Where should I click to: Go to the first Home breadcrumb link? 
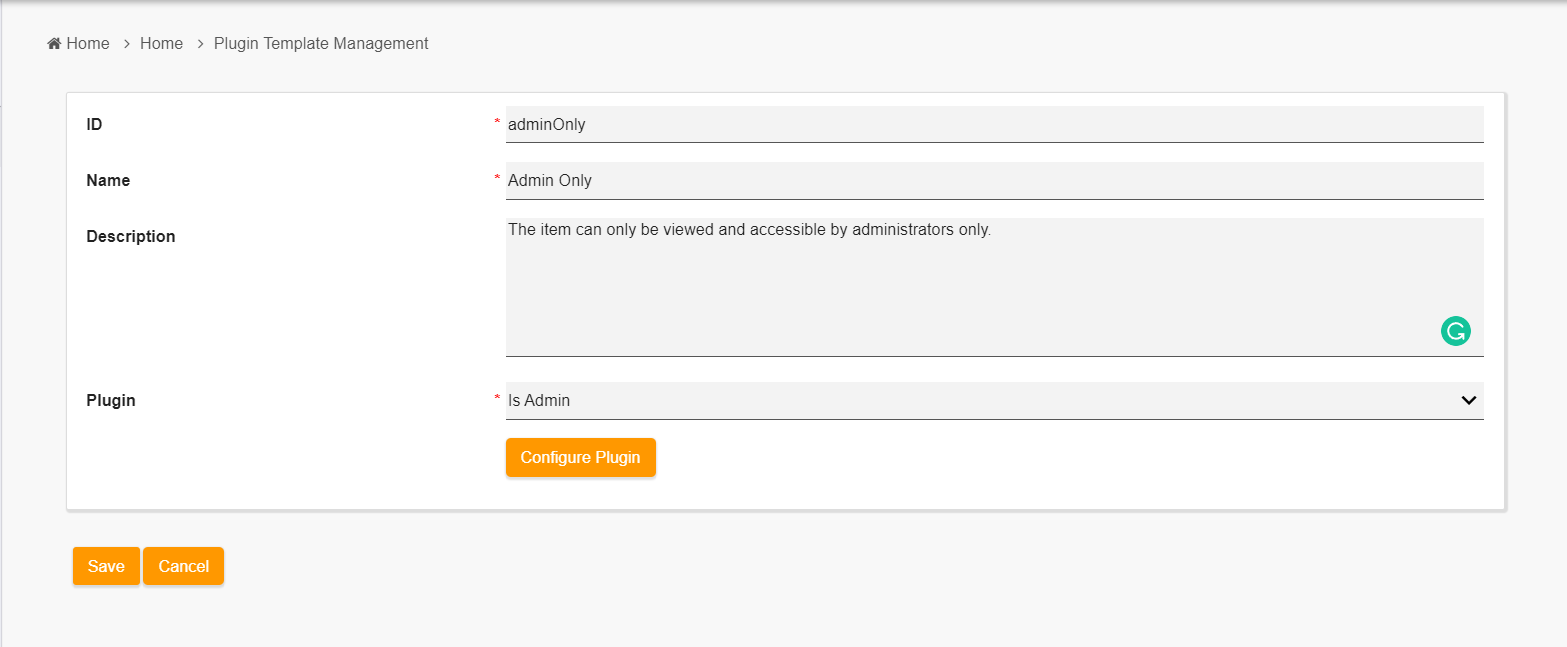(88, 44)
